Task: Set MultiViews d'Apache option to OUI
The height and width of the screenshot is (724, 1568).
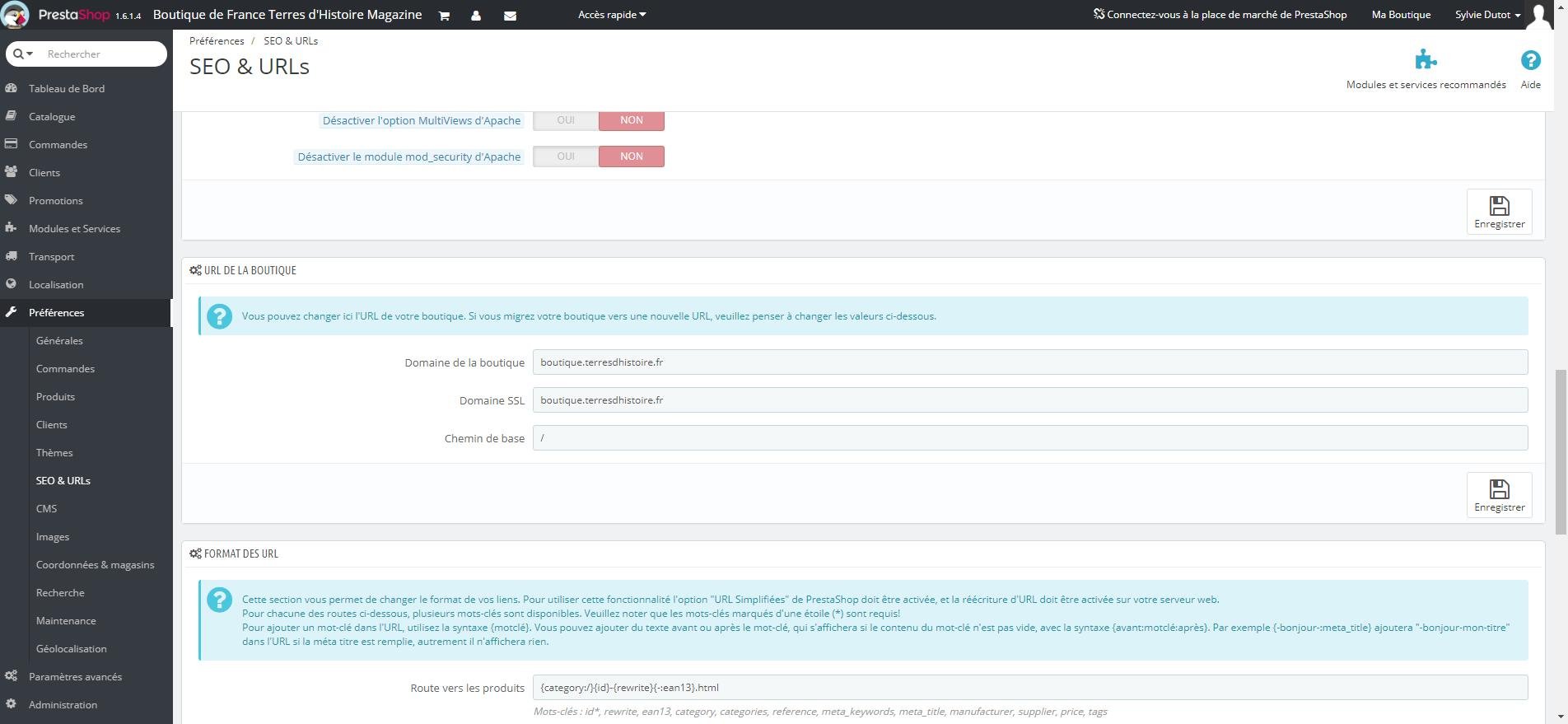Action: [x=566, y=120]
